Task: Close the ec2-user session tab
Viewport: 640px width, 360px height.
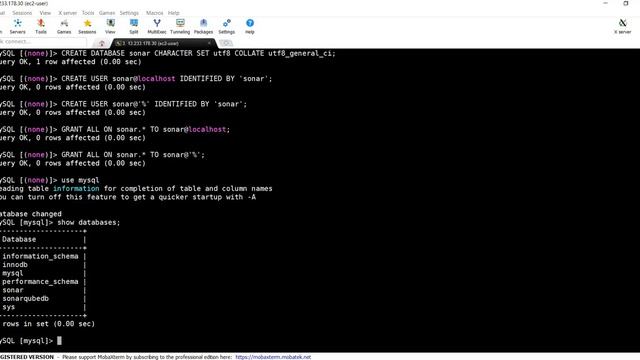Action: point(209,43)
